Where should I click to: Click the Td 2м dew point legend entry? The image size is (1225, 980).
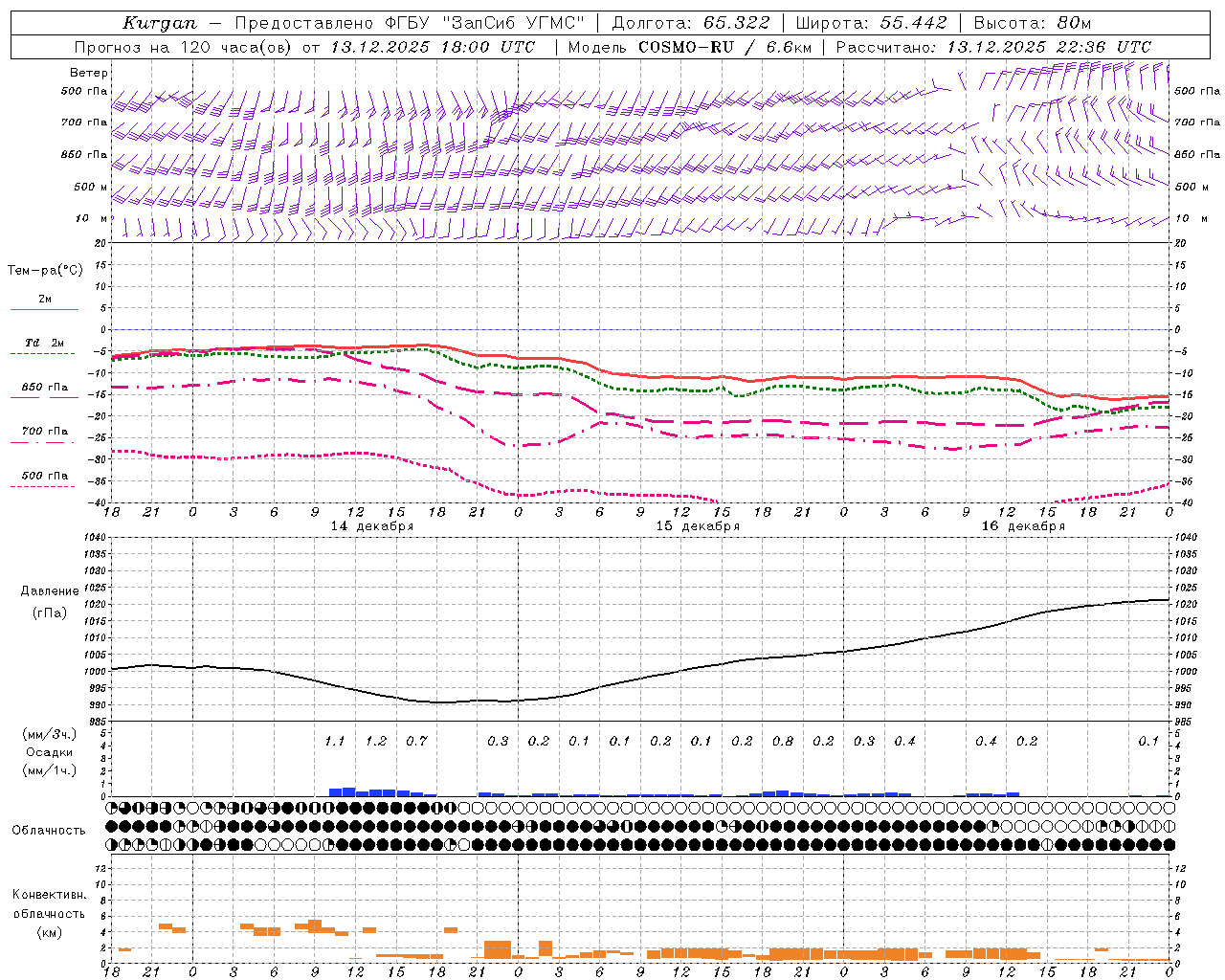[45, 343]
